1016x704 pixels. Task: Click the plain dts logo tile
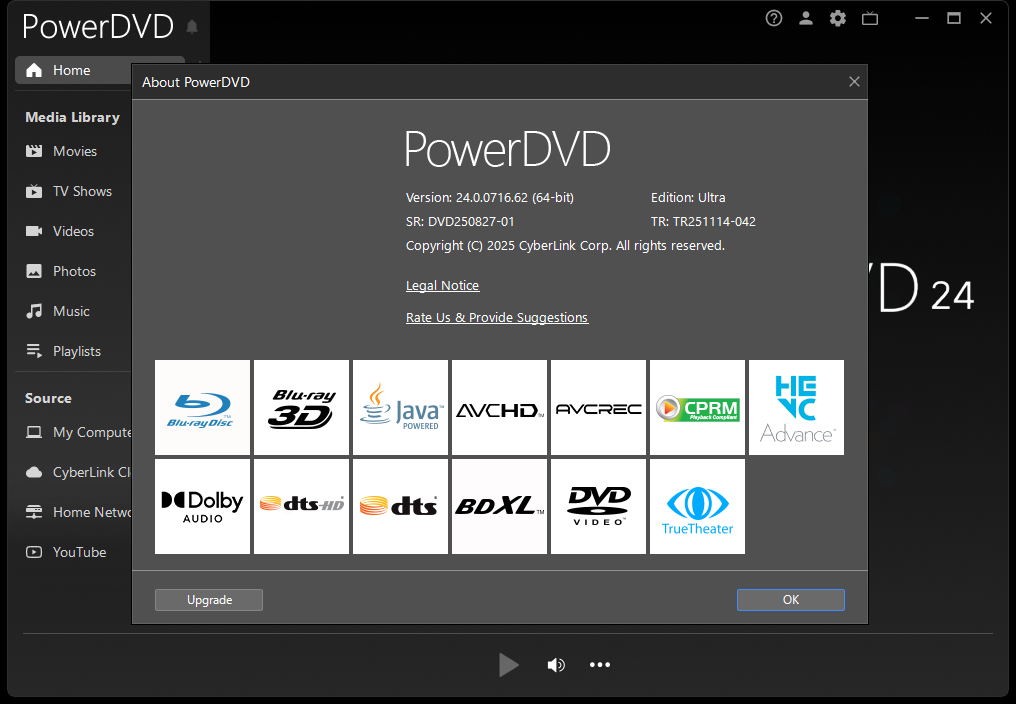click(400, 507)
